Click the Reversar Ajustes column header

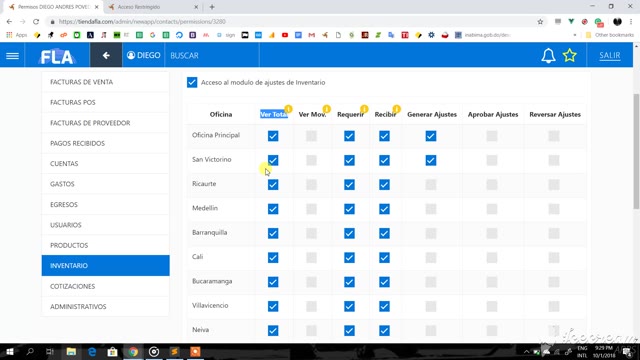click(x=555, y=115)
